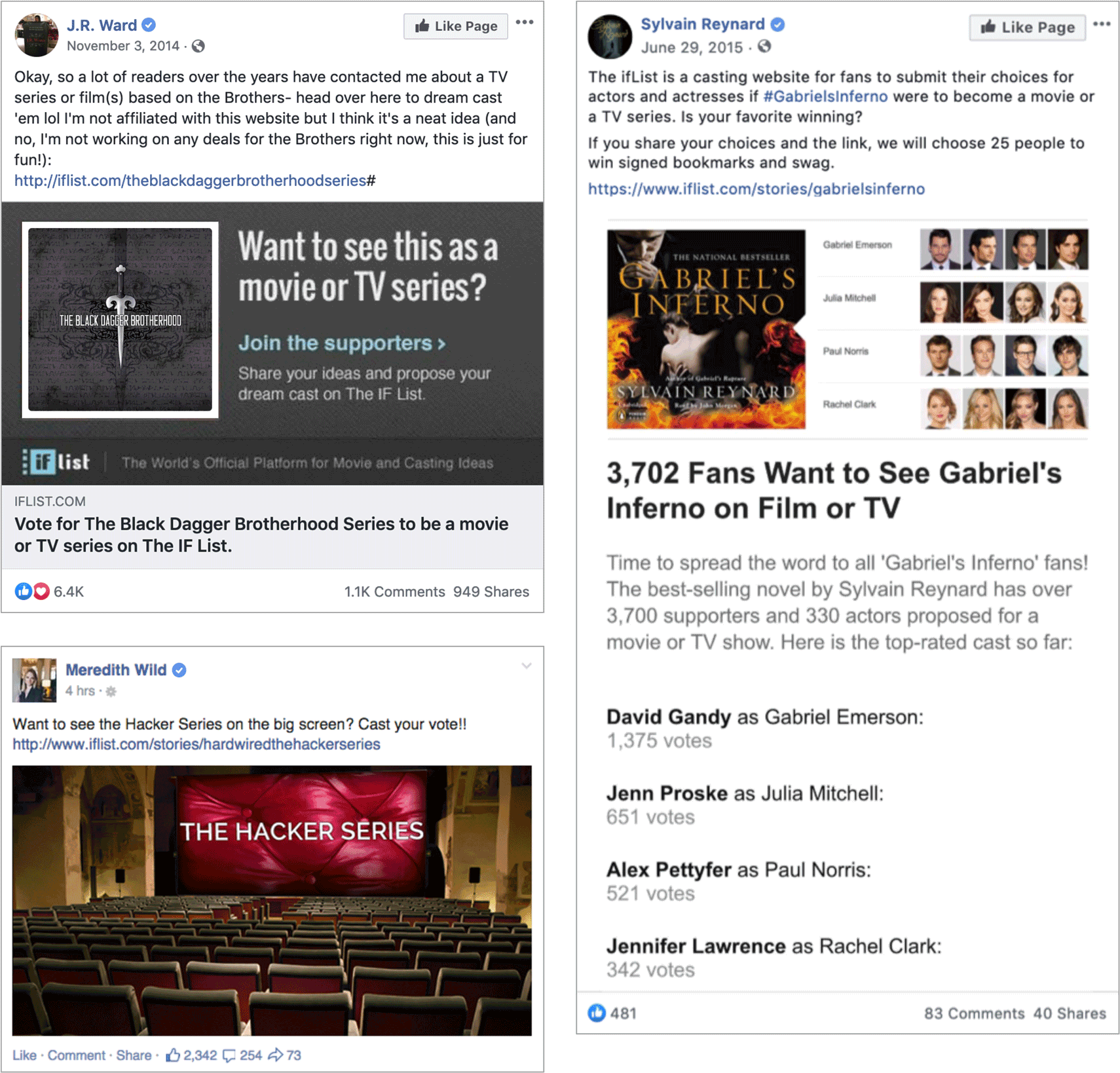This screenshot has width=1120, height=1073.
Task: Click the globe privacy icon on J.R. Ward's post
Action: [x=198, y=46]
